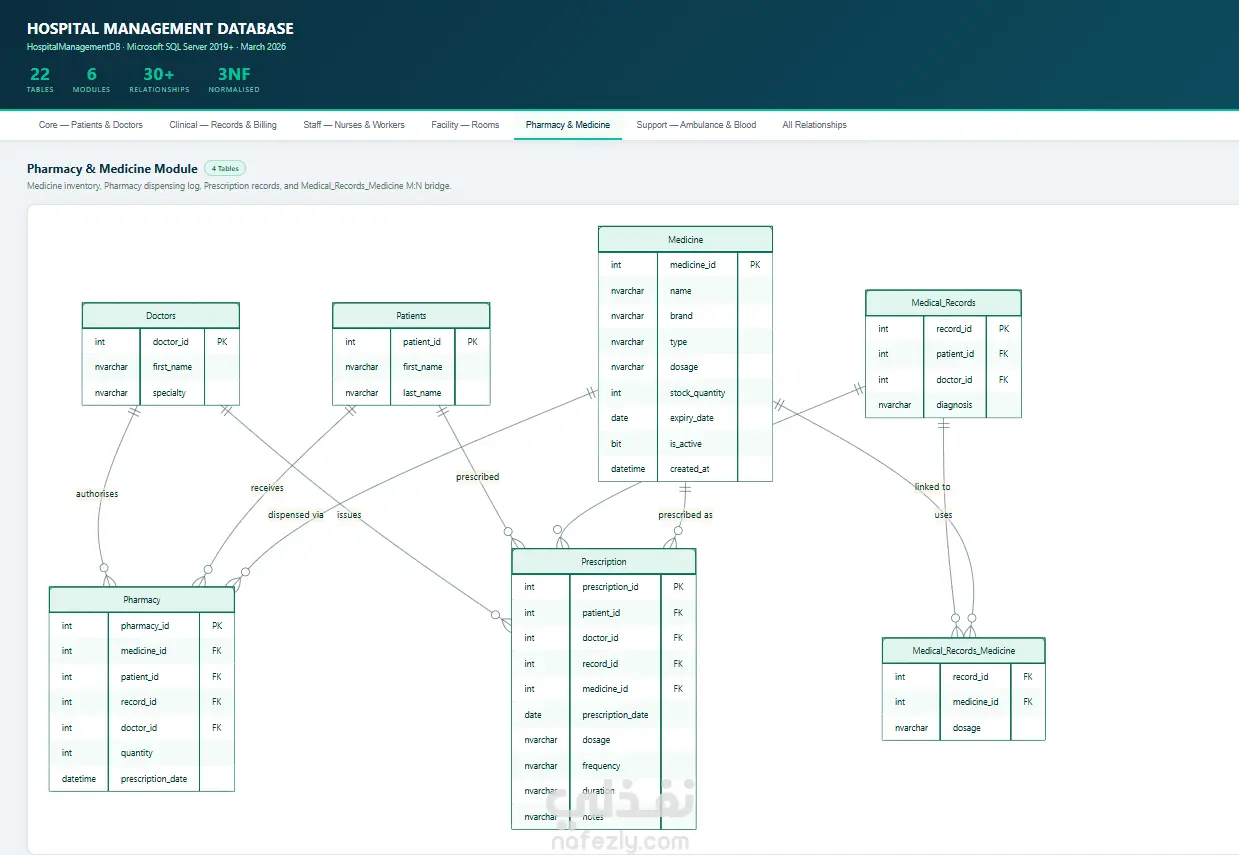Click the PK marker beside pharmacy_id
The height and width of the screenshot is (855, 1239).
pyautogui.click(x=217, y=626)
